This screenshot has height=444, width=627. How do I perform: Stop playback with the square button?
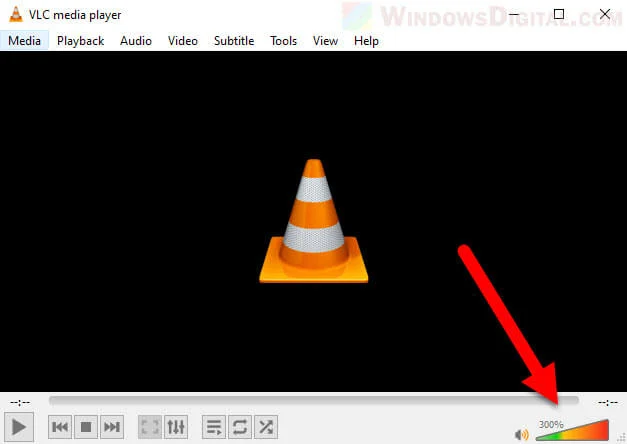pos(86,427)
